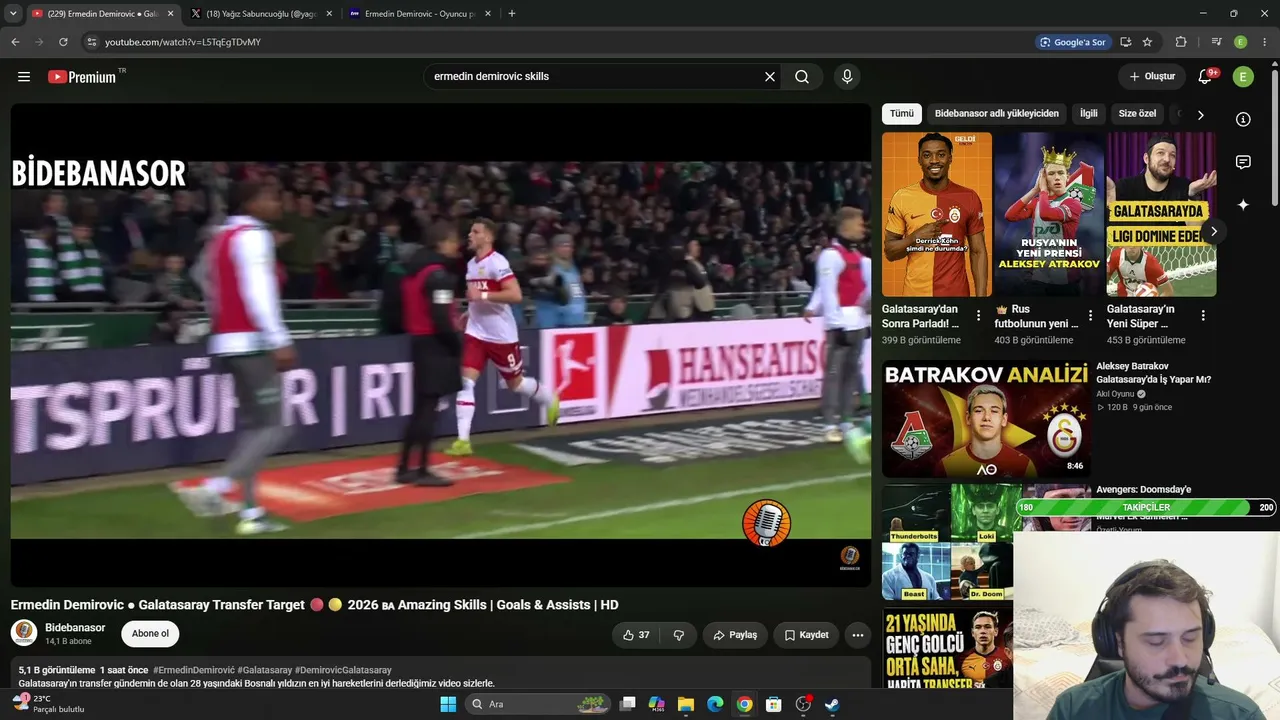This screenshot has width=1280, height=720.
Task: Open the weather widget on taskbar
Action: click(47, 704)
